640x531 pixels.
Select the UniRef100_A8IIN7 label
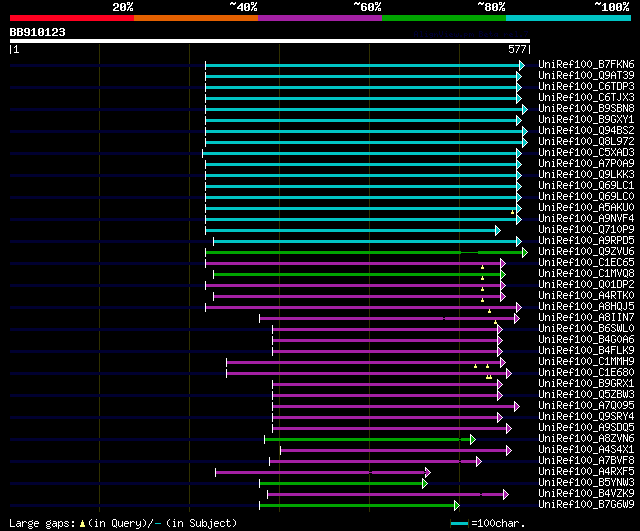586,318
